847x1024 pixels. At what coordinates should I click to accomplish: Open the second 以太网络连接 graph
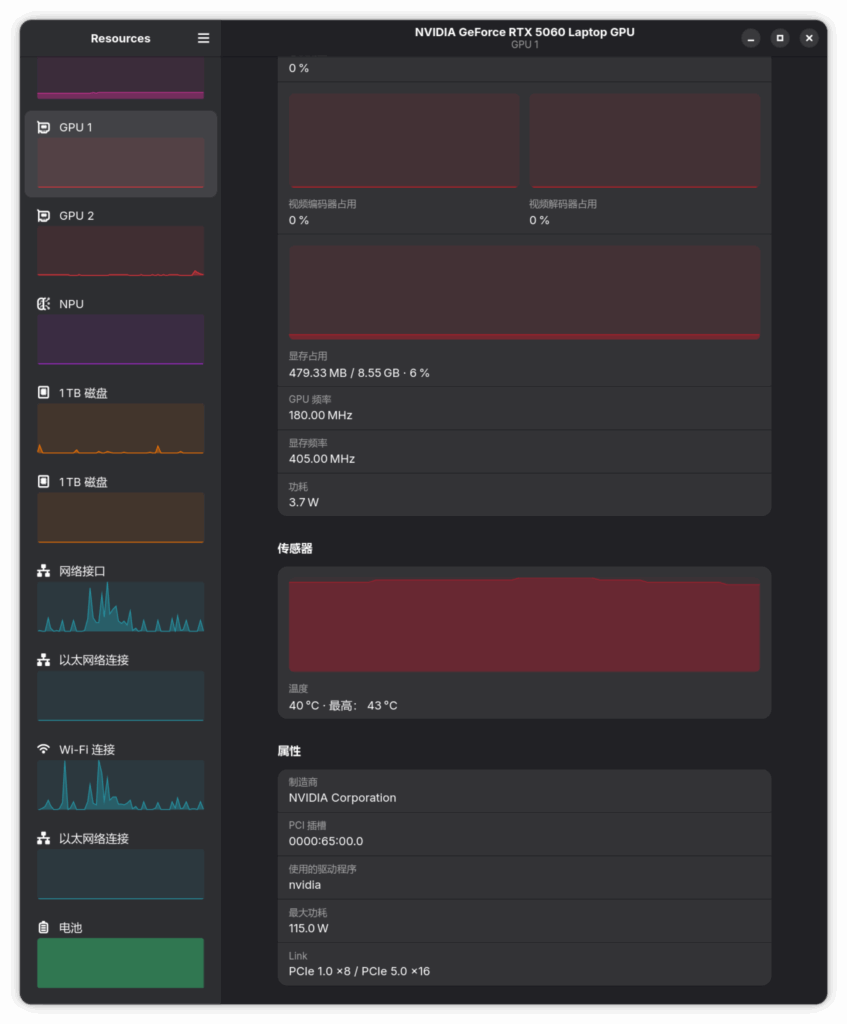(x=120, y=873)
